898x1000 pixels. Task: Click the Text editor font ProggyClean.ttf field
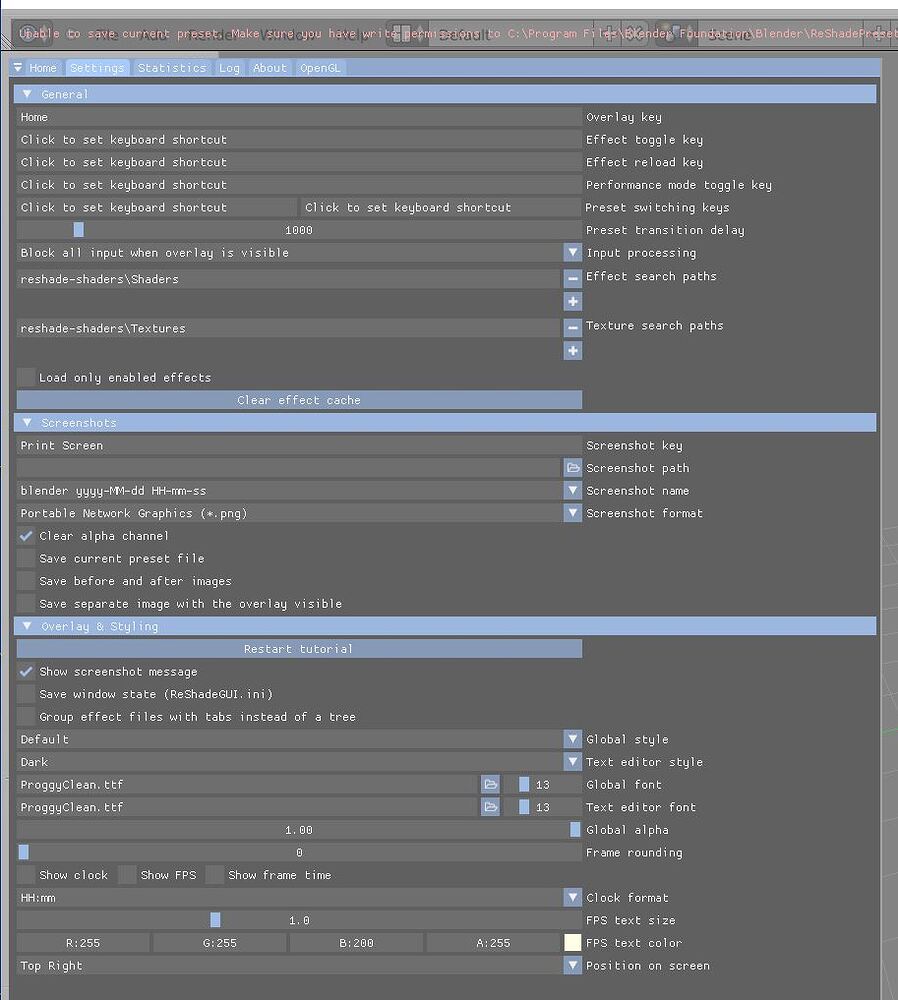tap(247, 807)
